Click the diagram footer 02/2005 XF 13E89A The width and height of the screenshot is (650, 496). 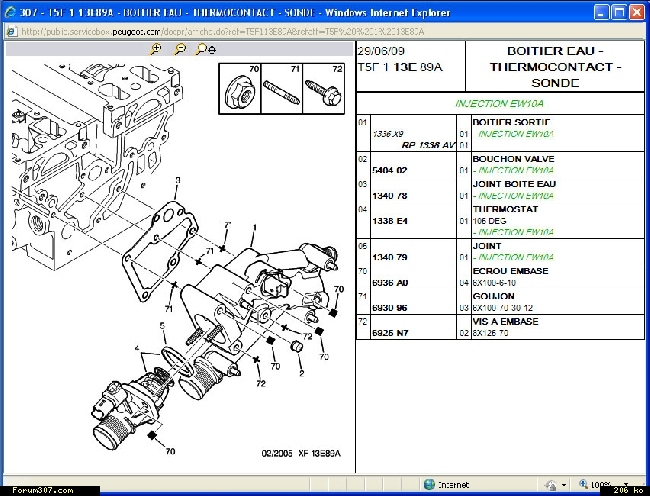click(x=301, y=453)
